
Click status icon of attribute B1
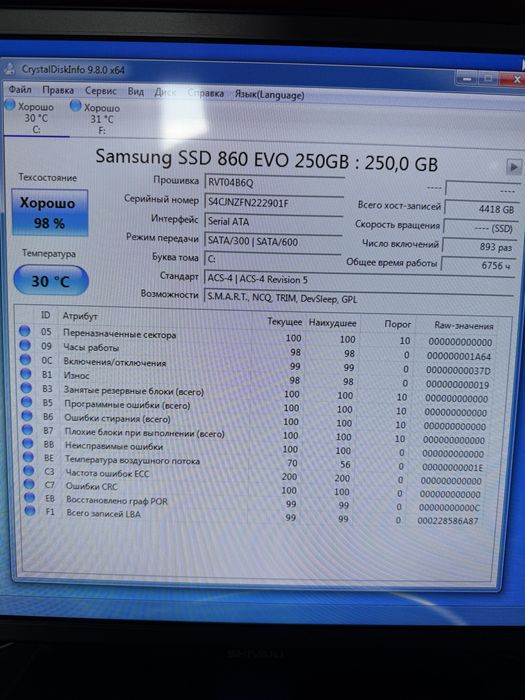[x=26, y=374]
